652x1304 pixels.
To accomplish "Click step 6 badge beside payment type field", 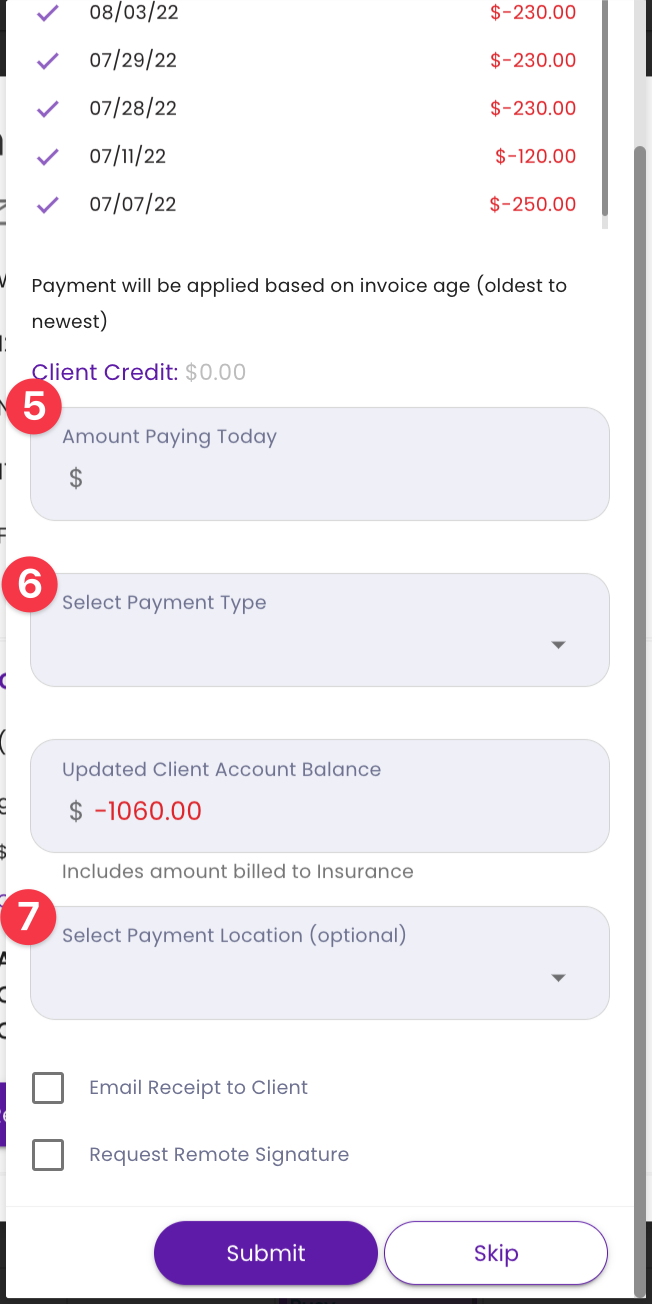I will pyautogui.click(x=29, y=585).
